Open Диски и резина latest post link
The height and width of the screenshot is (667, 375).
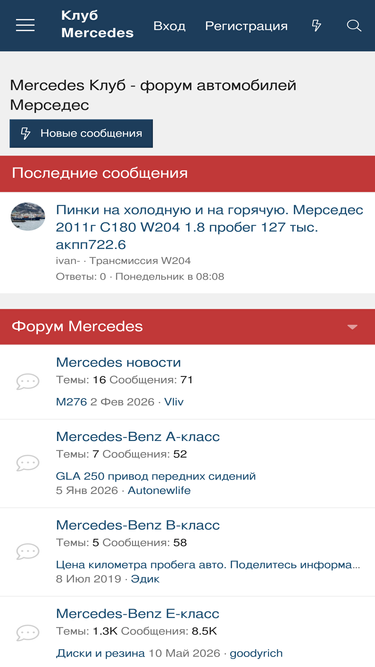coord(100,653)
